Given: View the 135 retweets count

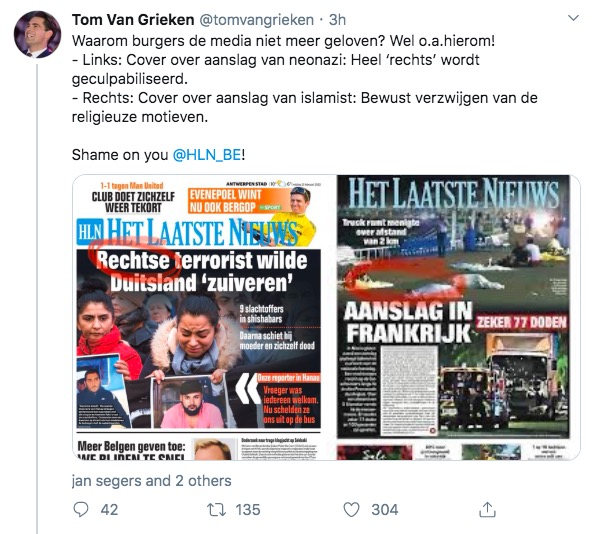Looking at the screenshot, I should pyautogui.click(x=248, y=509).
